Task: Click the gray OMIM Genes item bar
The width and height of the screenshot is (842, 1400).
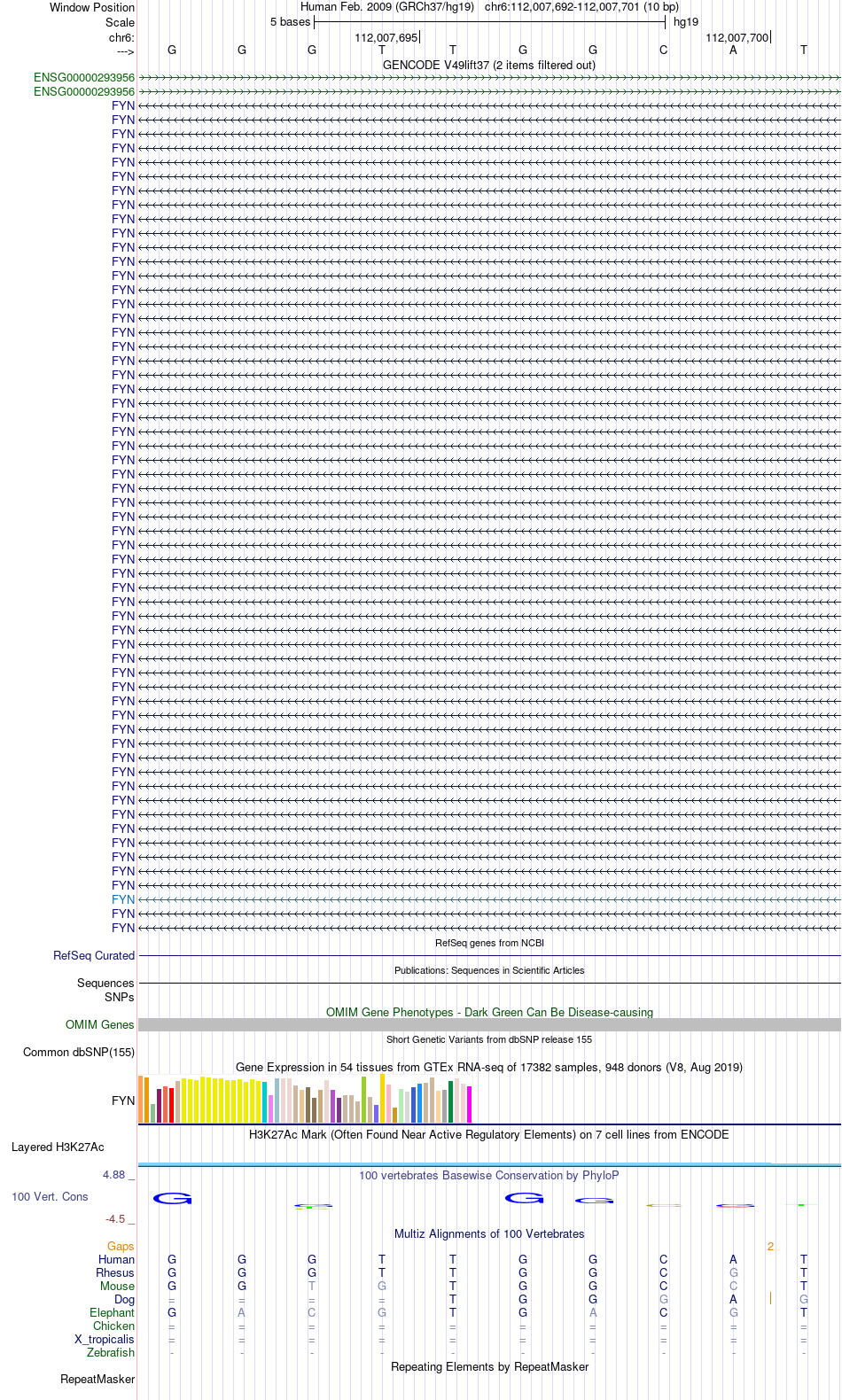Action: tap(489, 1024)
